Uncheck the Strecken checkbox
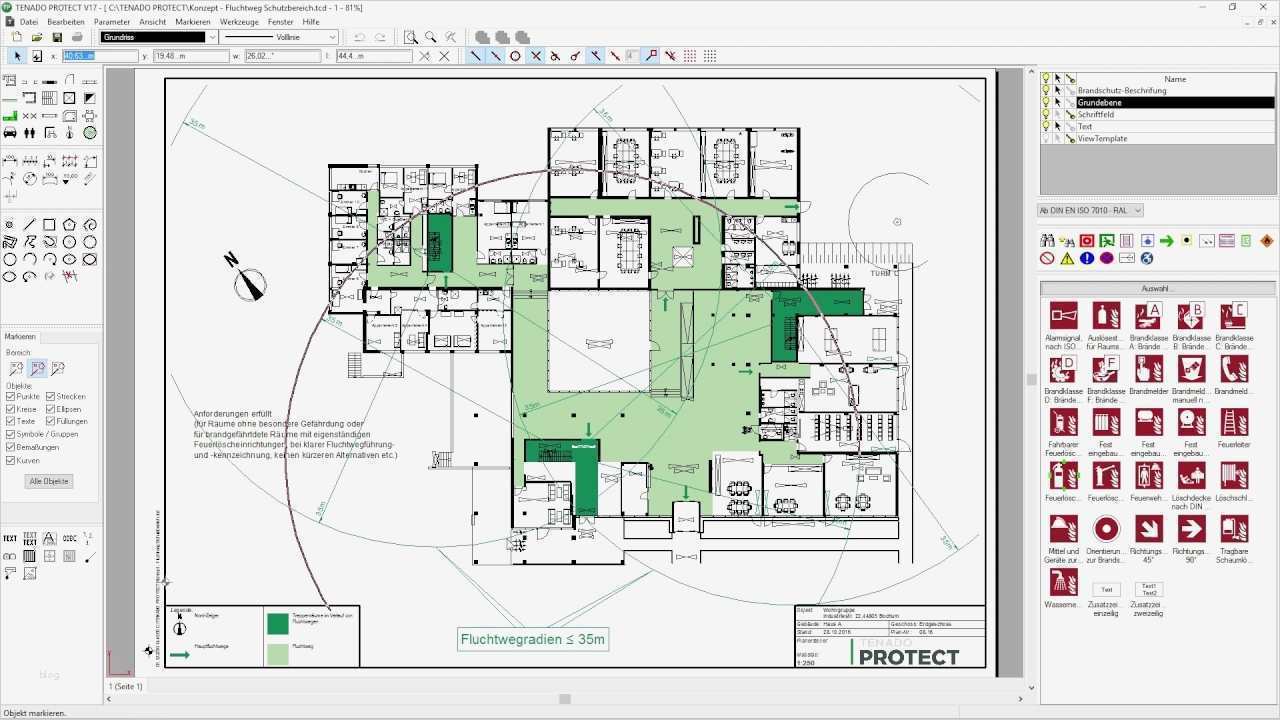The width and height of the screenshot is (1280, 720). point(50,397)
